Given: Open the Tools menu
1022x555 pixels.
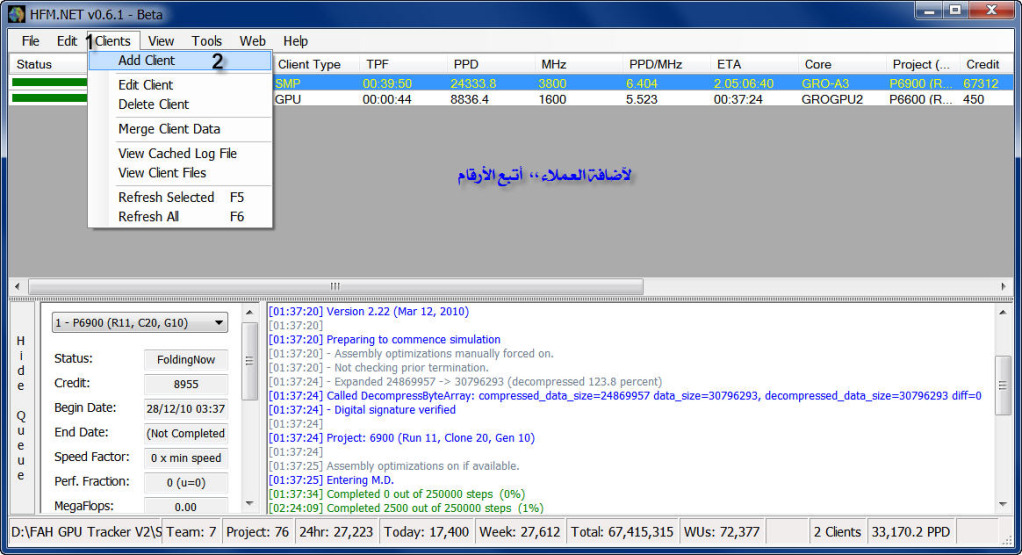Looking at the screenshot, I should pyautogui.click(x=207, y=41).
